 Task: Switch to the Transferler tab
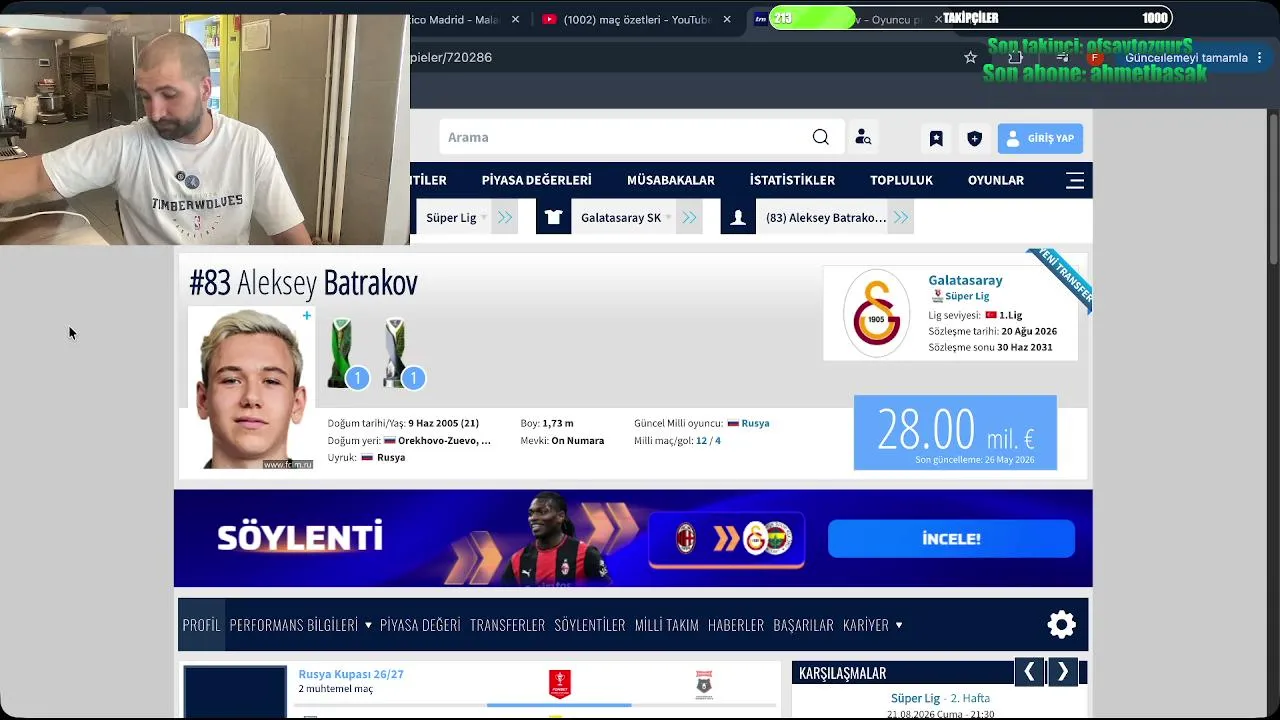(x=507, y=625)
